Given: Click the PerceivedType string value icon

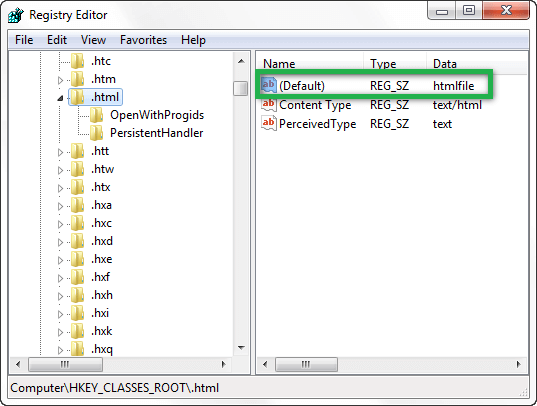Looking at the screenshot, I should click(269, 123).
